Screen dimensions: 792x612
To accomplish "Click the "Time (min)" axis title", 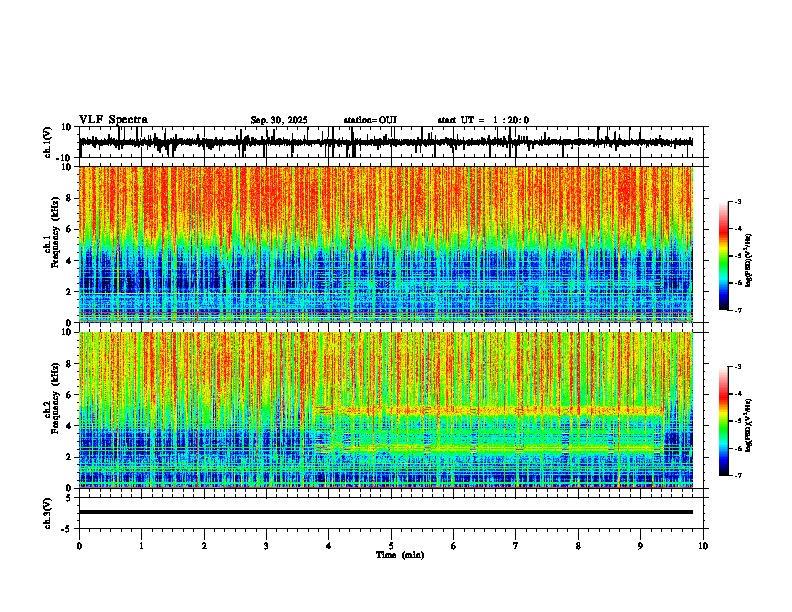I will click(x=400, y=555).
